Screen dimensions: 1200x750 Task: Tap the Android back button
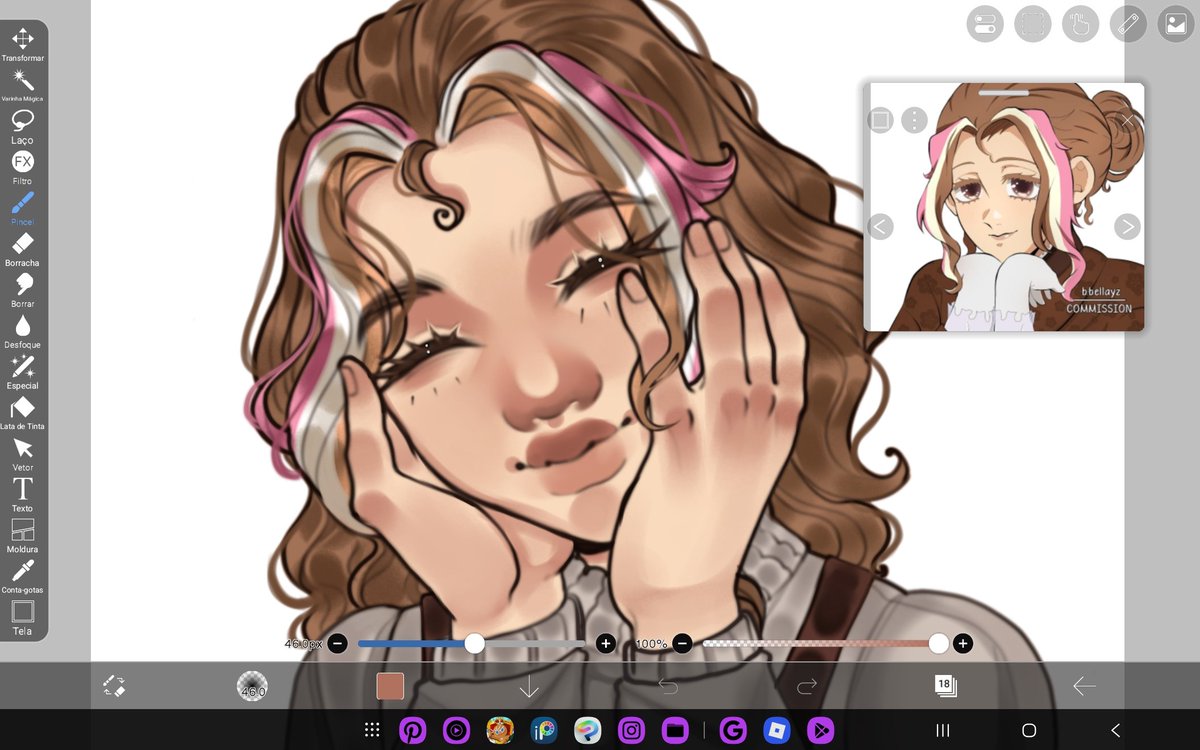(x=1116, y=731)
